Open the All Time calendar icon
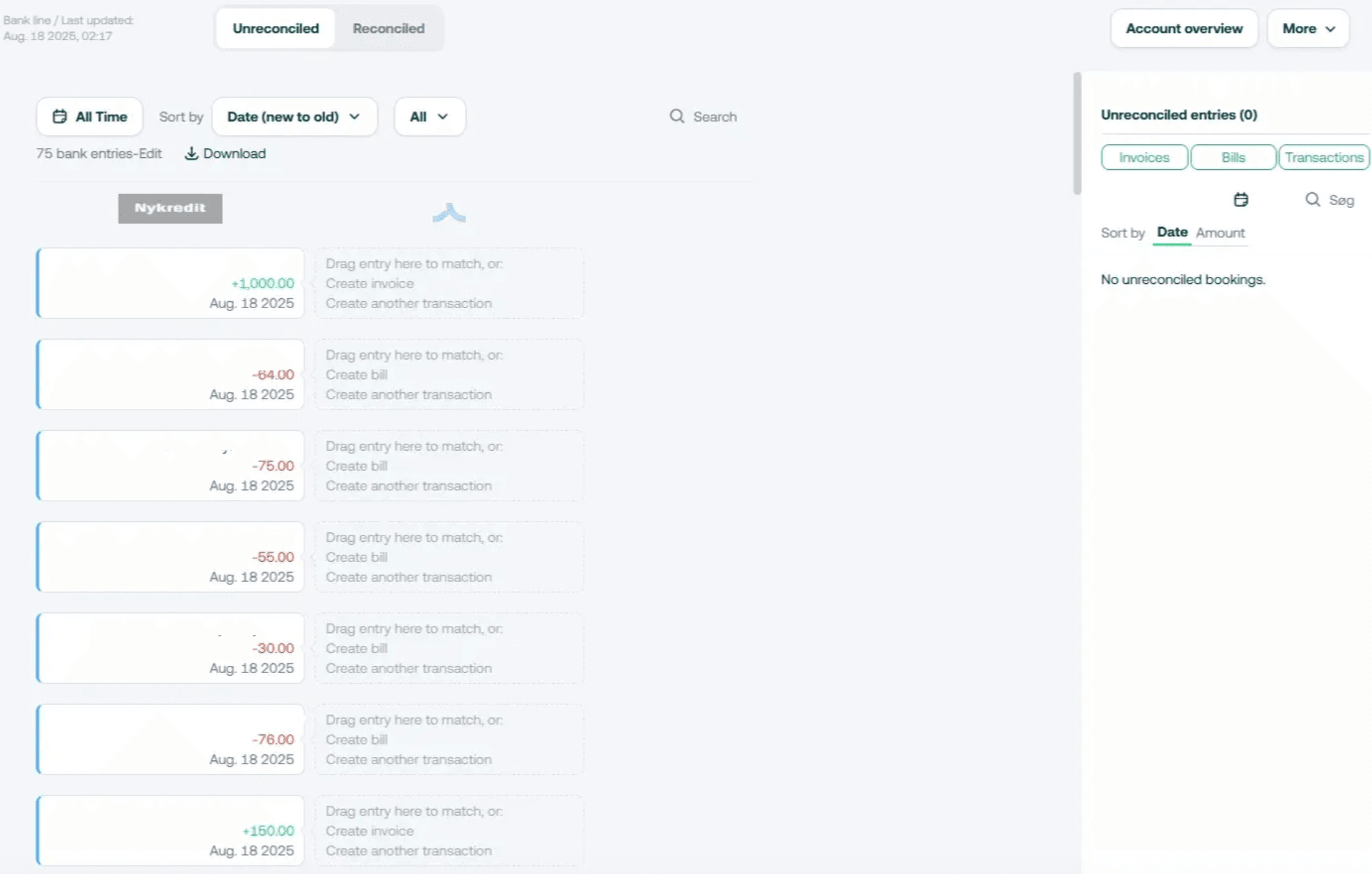This screenshot has height=874, width=1372. [59, 117]
